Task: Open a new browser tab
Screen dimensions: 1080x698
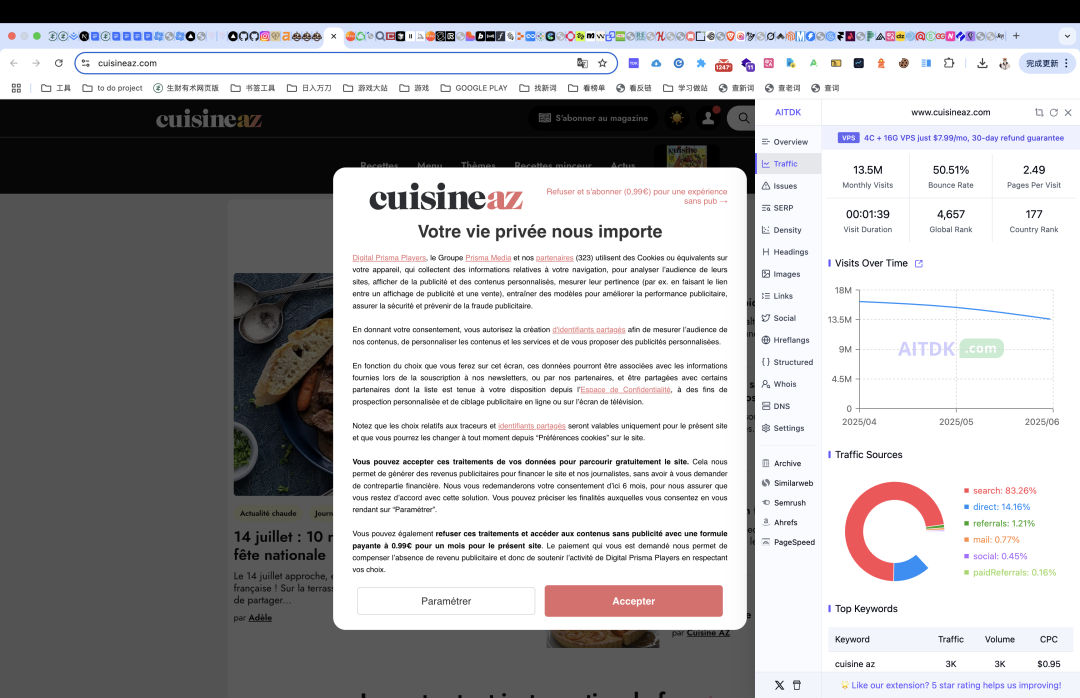Action: (1016, 36)
